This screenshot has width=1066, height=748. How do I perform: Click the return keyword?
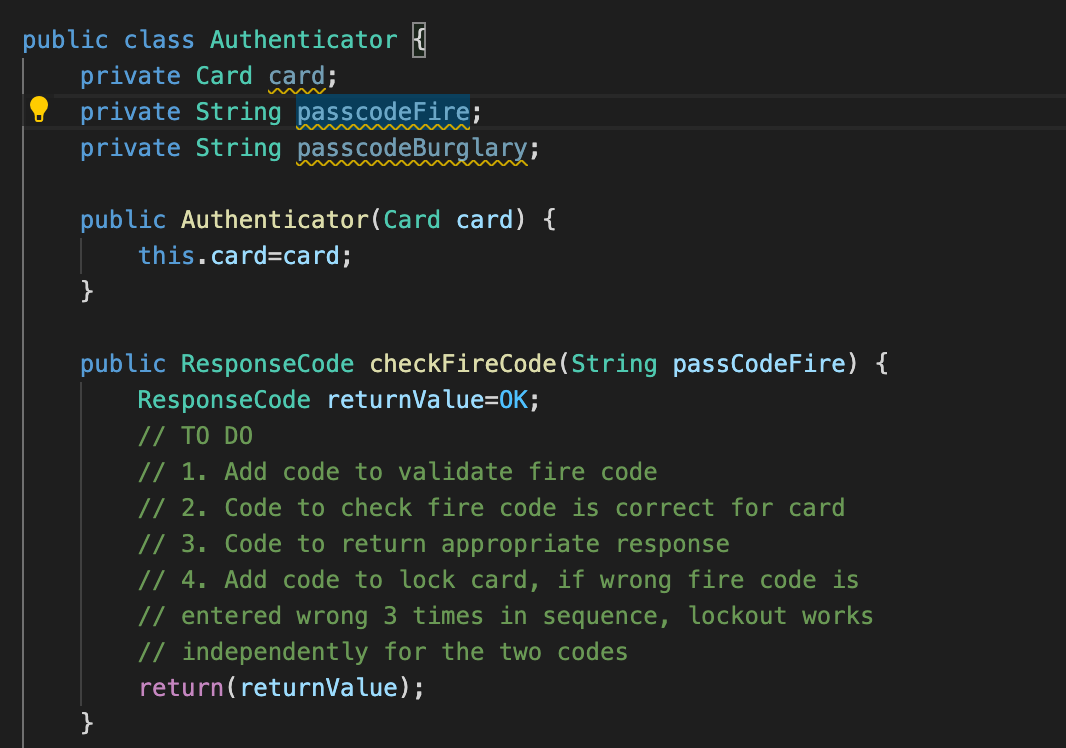click(181, 688)
